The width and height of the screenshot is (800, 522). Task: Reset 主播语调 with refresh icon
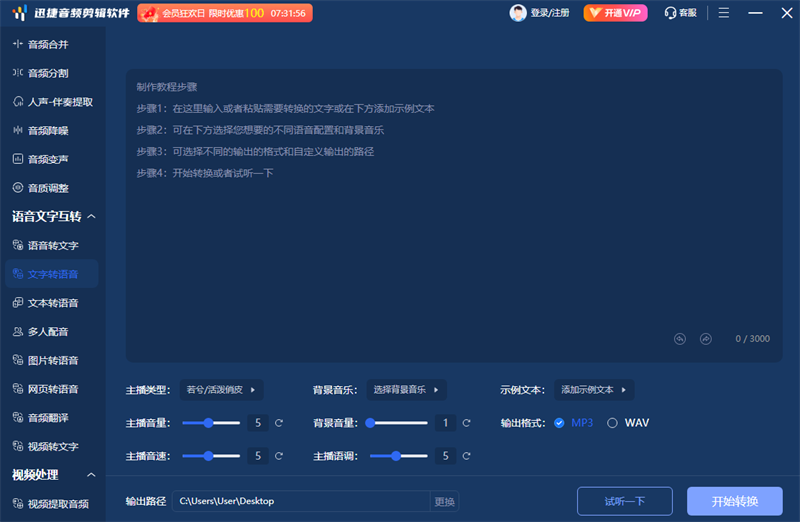(x=466, y=456)
